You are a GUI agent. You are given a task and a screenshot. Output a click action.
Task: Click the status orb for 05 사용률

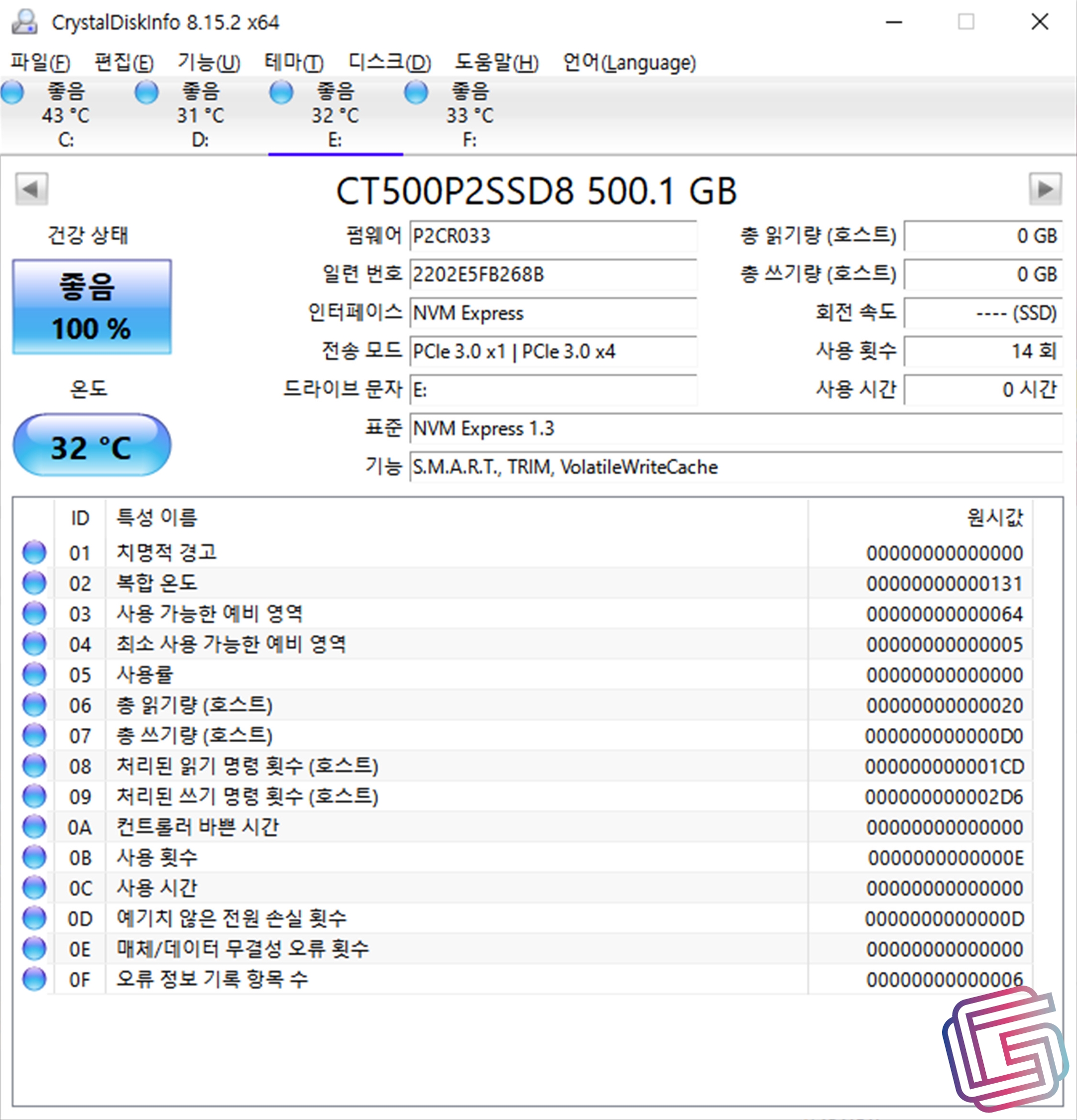(x=34, y=674)
